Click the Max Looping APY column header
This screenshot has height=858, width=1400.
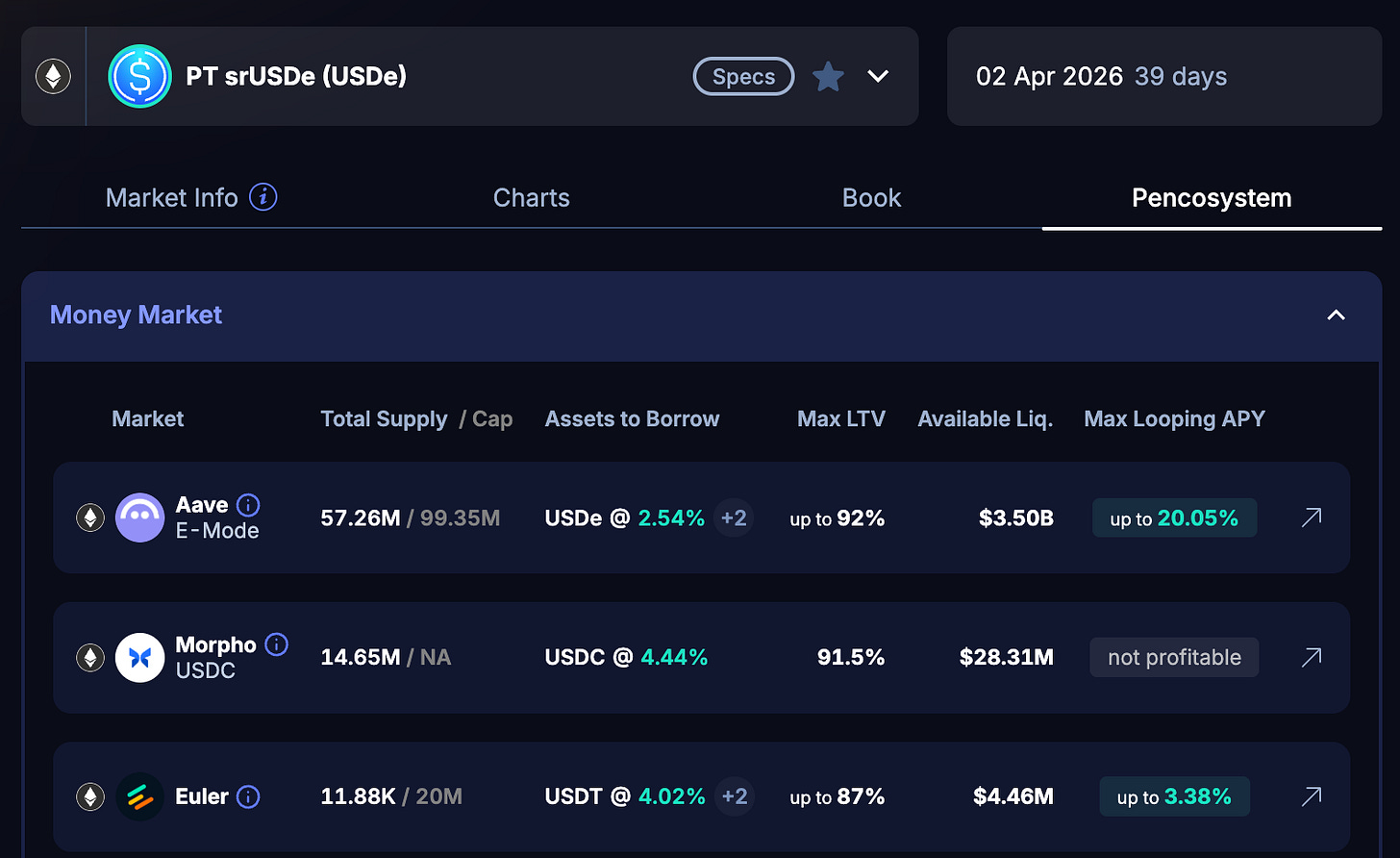coord(1174,419)
